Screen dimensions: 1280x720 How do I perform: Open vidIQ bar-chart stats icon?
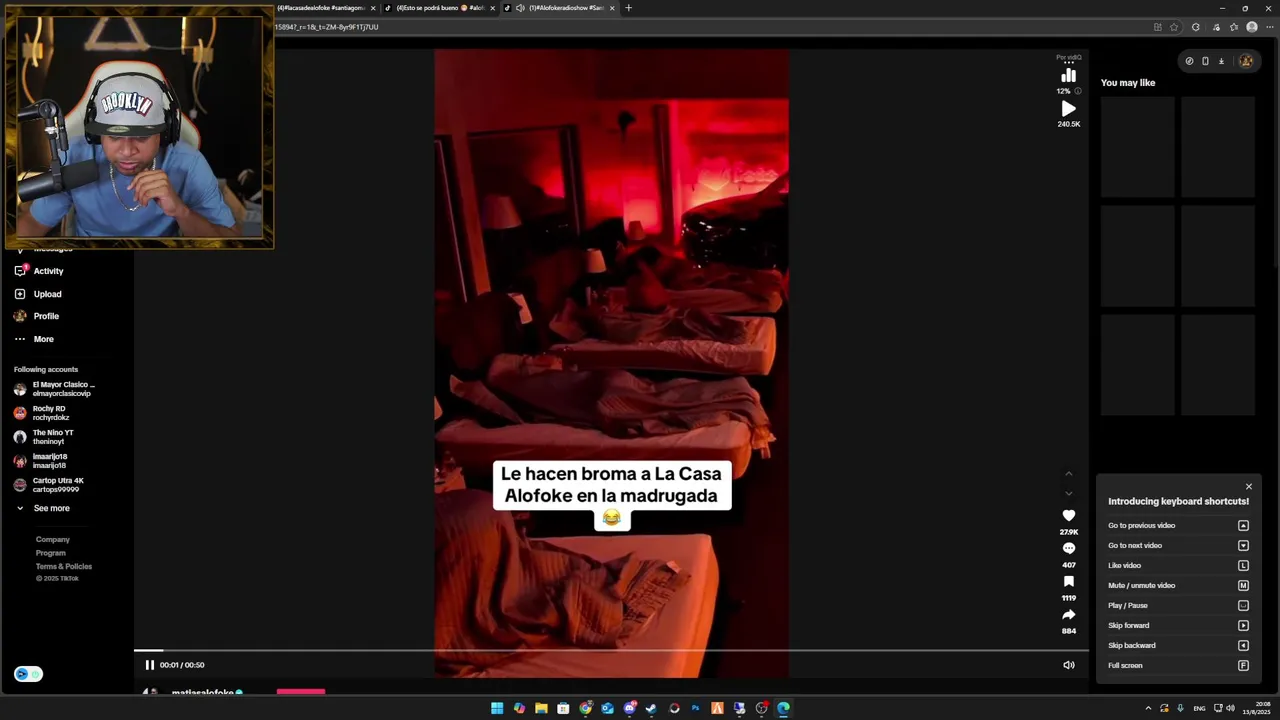coord(1068,75)
